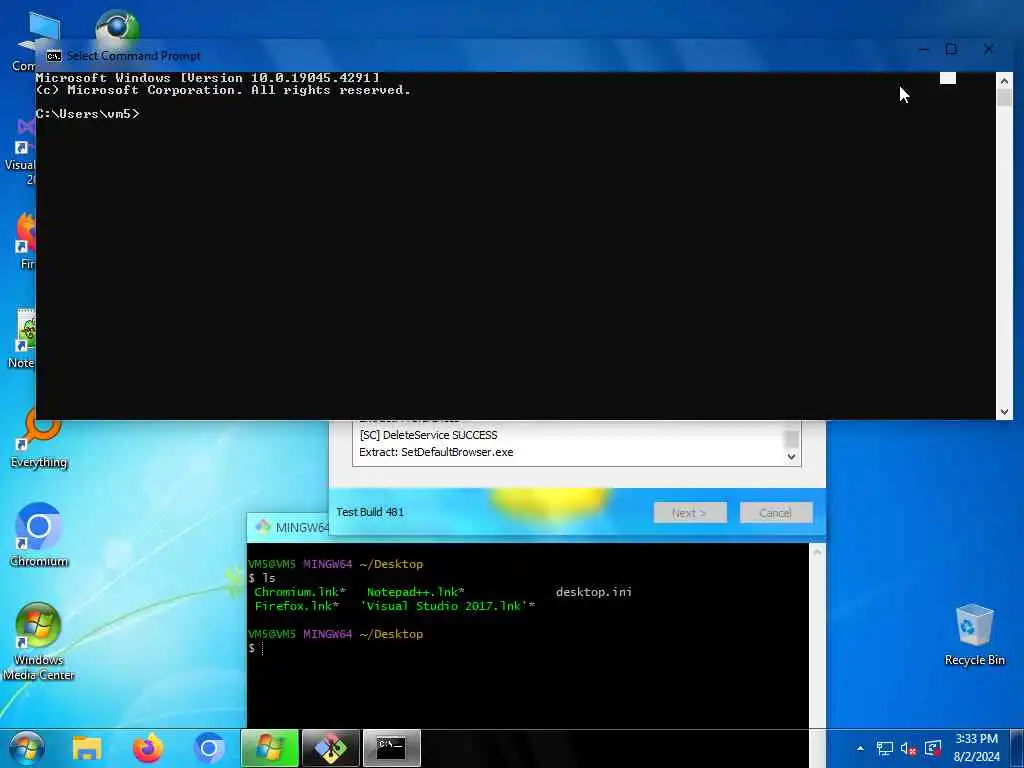The width and height of the screenshot is (1024, 768).
Task: Click 'Test Build 481' label in installer
Action: tap(370, 512)
